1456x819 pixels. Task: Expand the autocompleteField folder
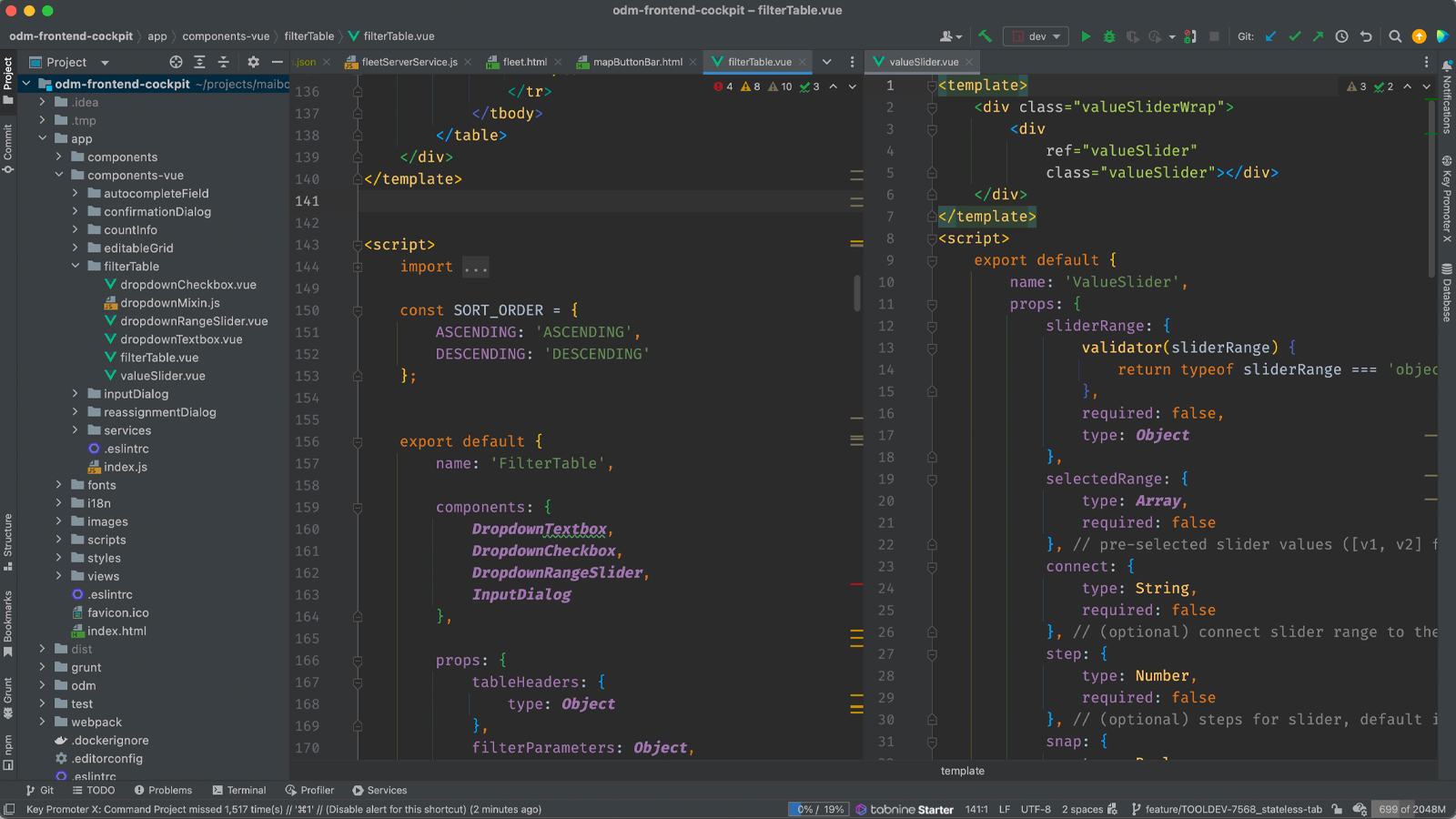(76, 194)
